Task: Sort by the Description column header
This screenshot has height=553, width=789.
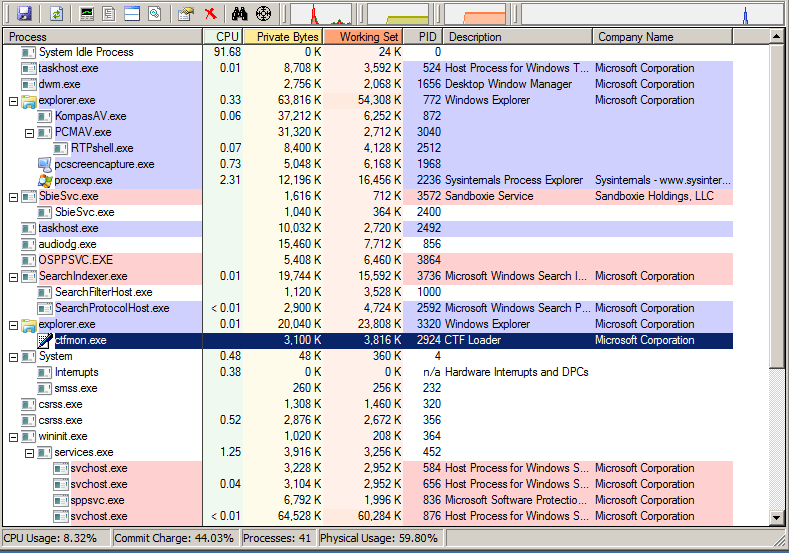Action: click(517, 37)
